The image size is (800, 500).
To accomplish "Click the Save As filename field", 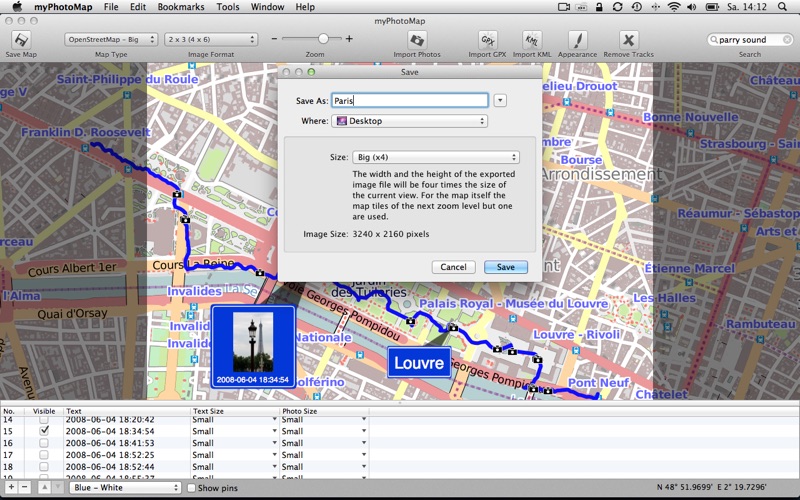I will pos(410,101).
